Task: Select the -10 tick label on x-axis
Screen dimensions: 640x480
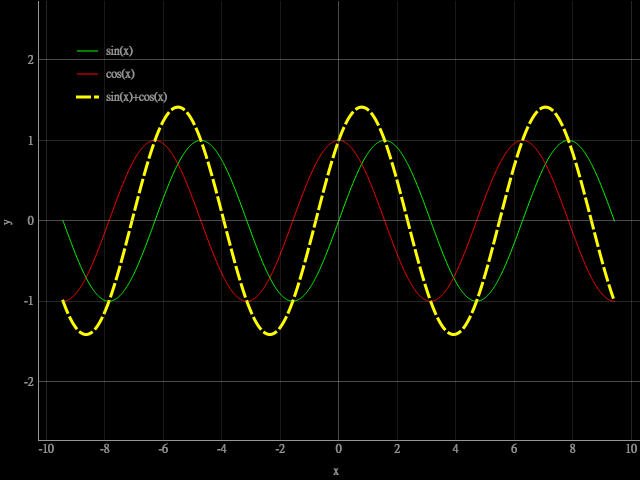Action: coord(46,450)
